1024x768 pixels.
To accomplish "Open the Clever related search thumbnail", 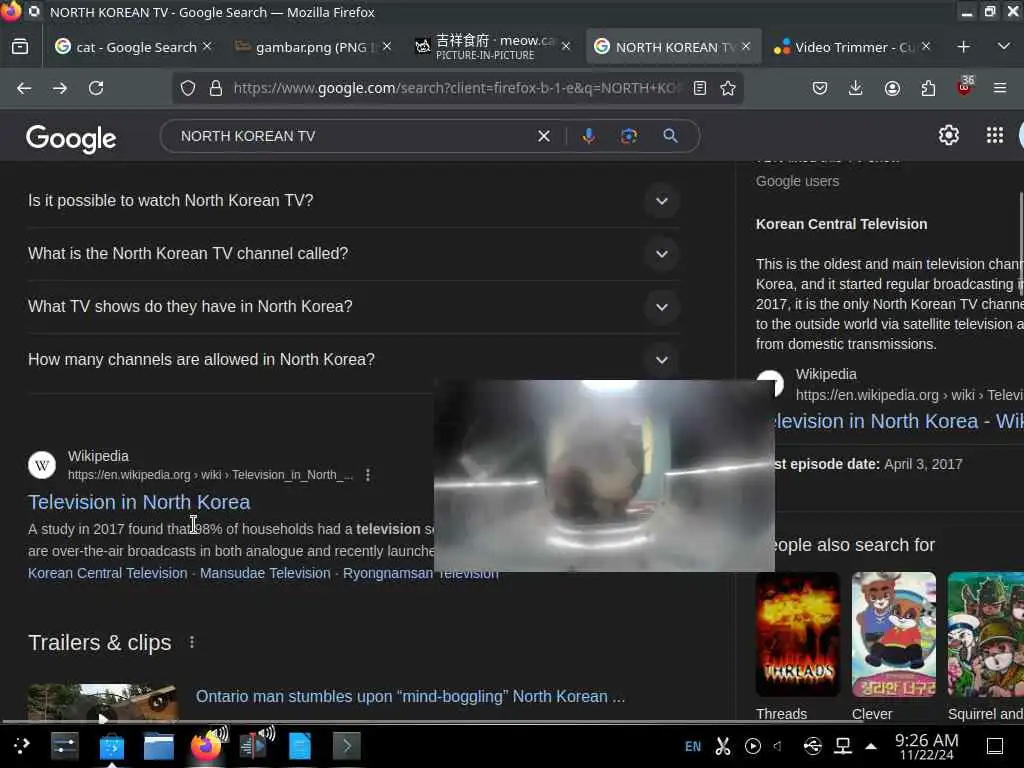I will pos(893,634).
